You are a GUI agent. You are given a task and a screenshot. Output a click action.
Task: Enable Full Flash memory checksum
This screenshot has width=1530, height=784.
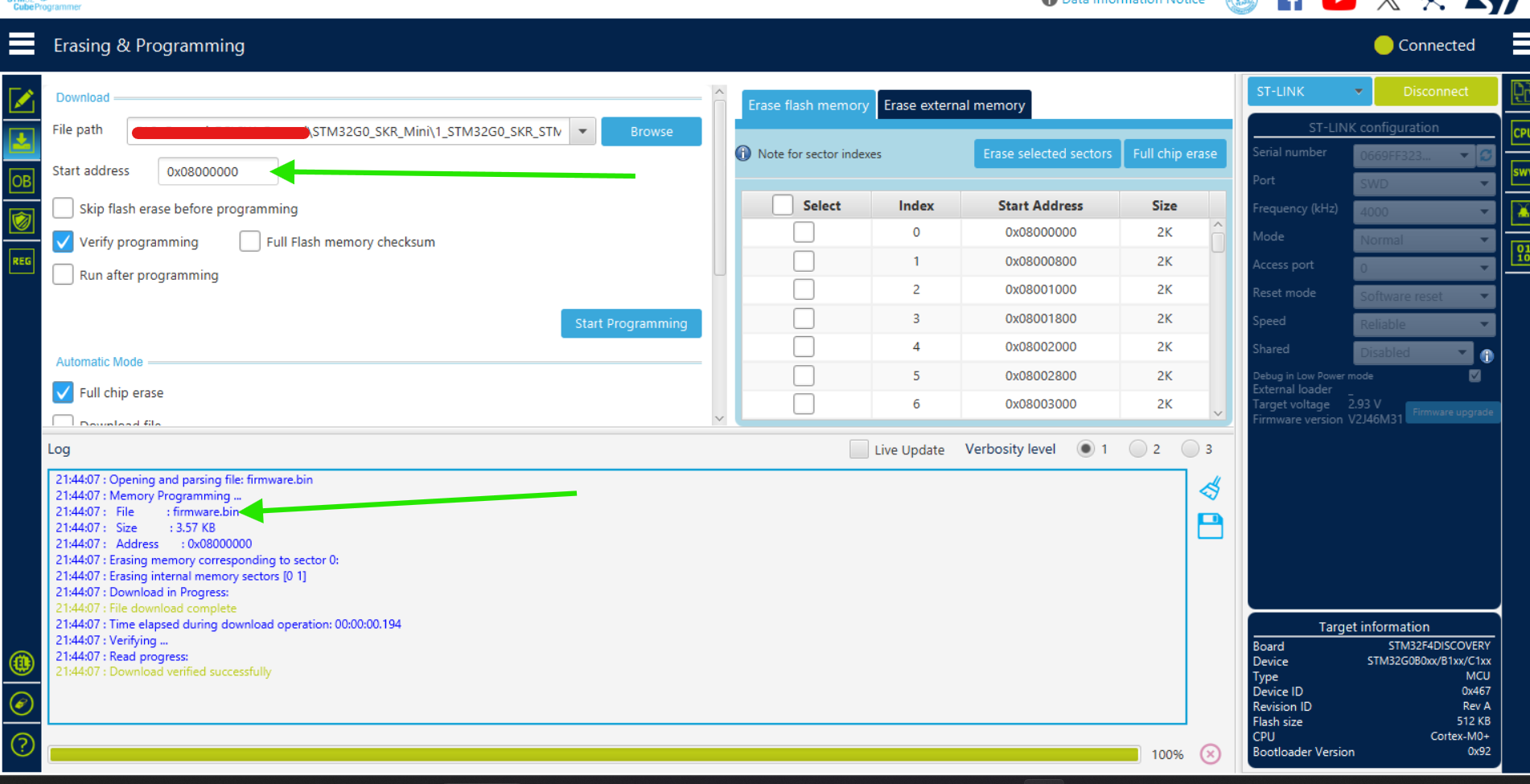pyautogui.click(x=249, y=241)
